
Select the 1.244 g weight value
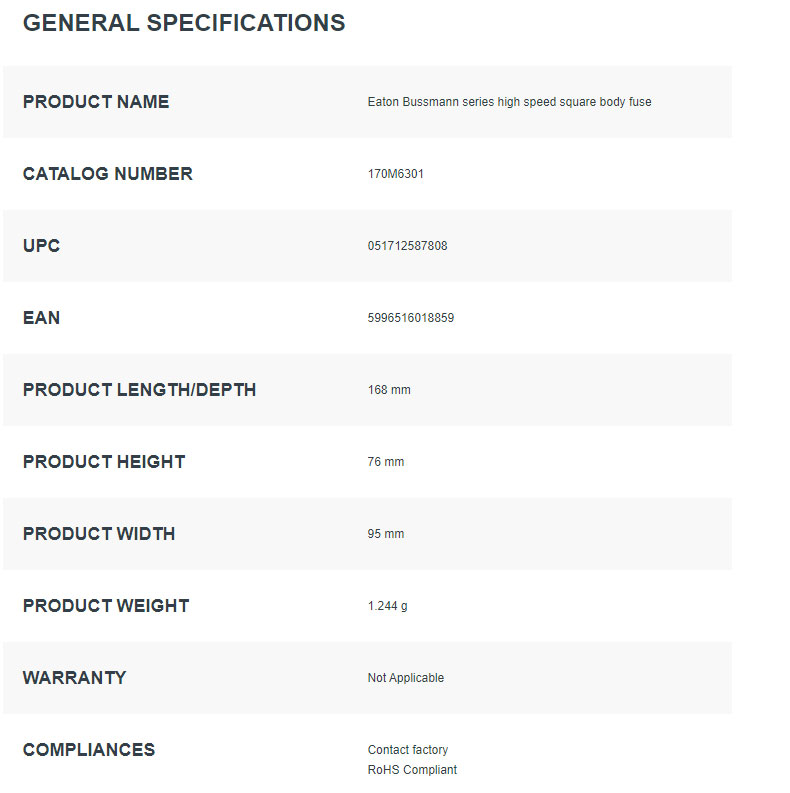tap(388, 606)
